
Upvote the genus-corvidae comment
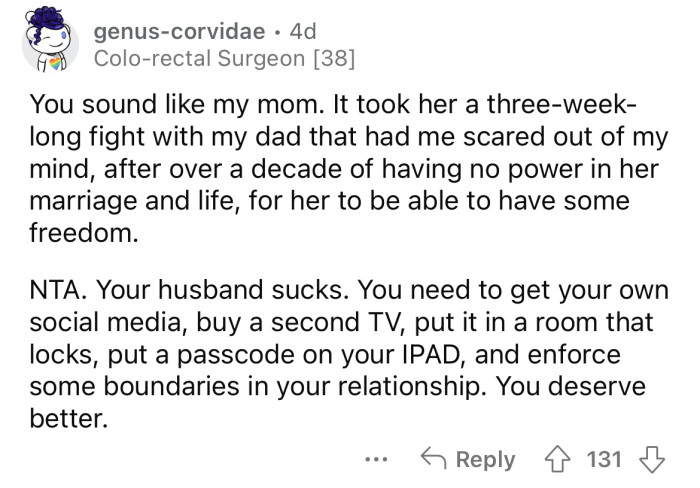[557, 459]
